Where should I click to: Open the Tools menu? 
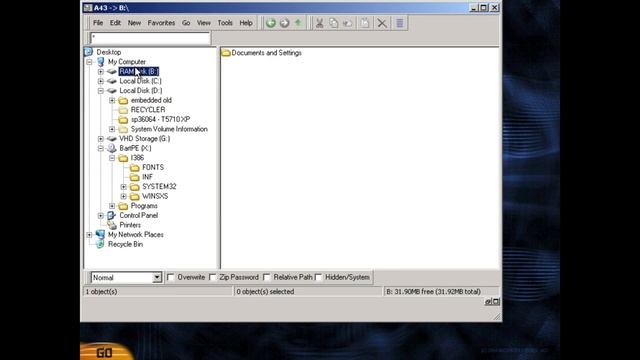click(x=225, y=23)
